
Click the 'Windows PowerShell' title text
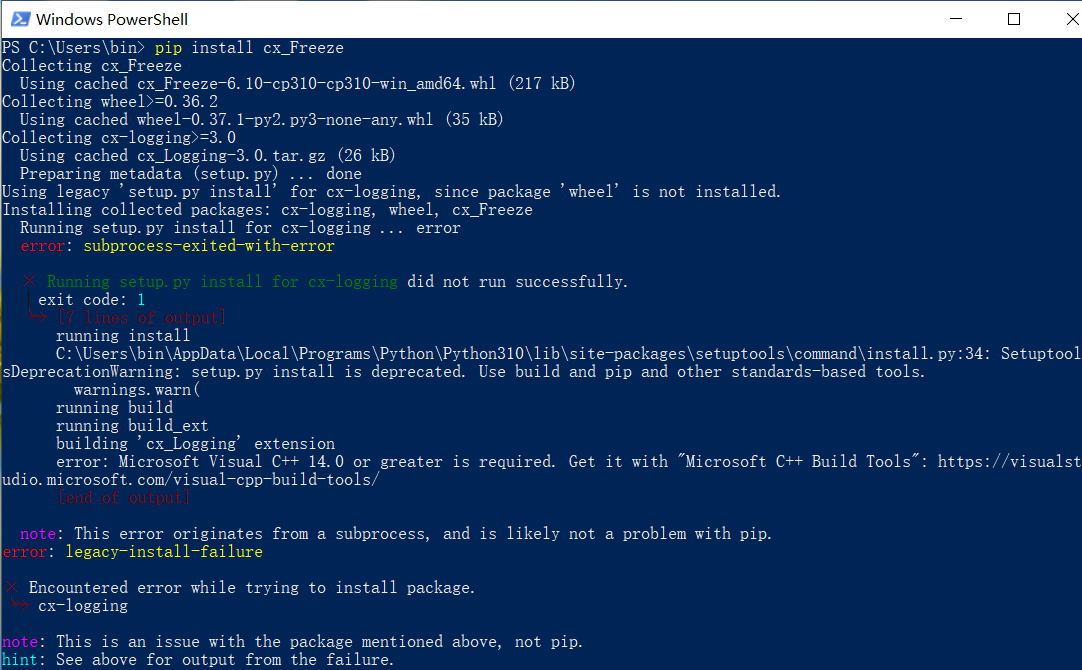click(x=110, y=19)
